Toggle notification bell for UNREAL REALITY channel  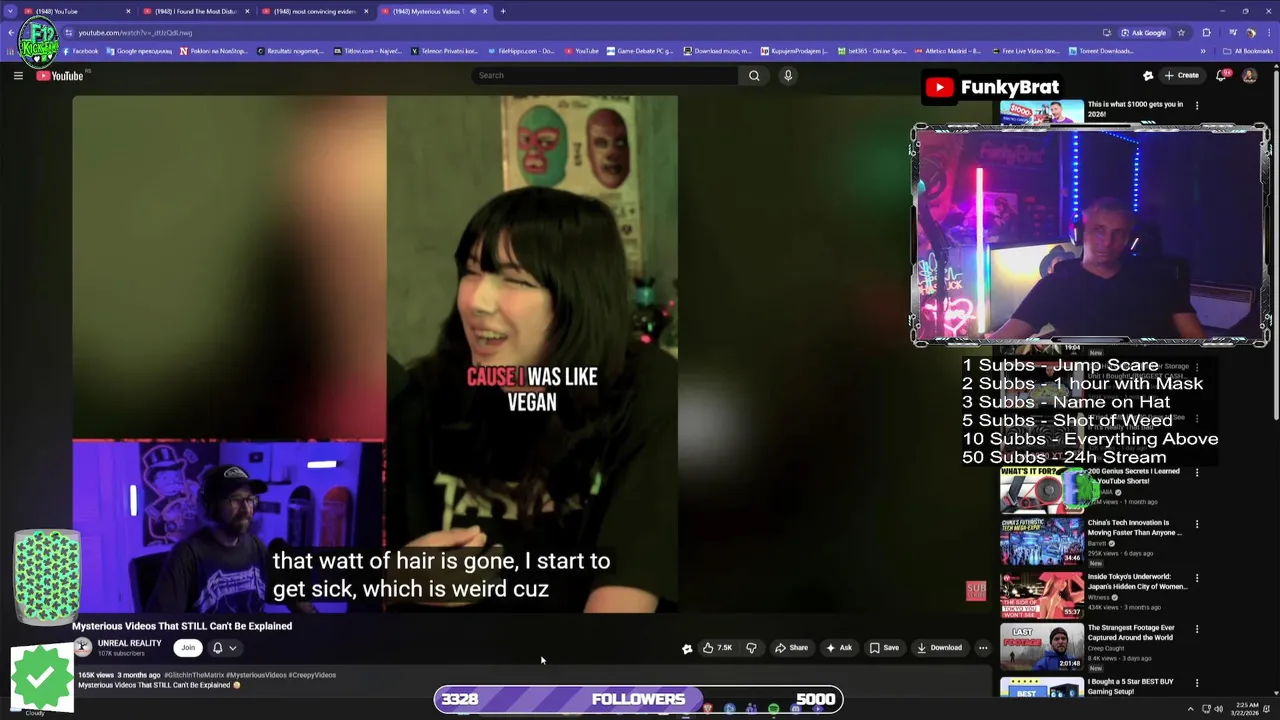coord(224,647)
